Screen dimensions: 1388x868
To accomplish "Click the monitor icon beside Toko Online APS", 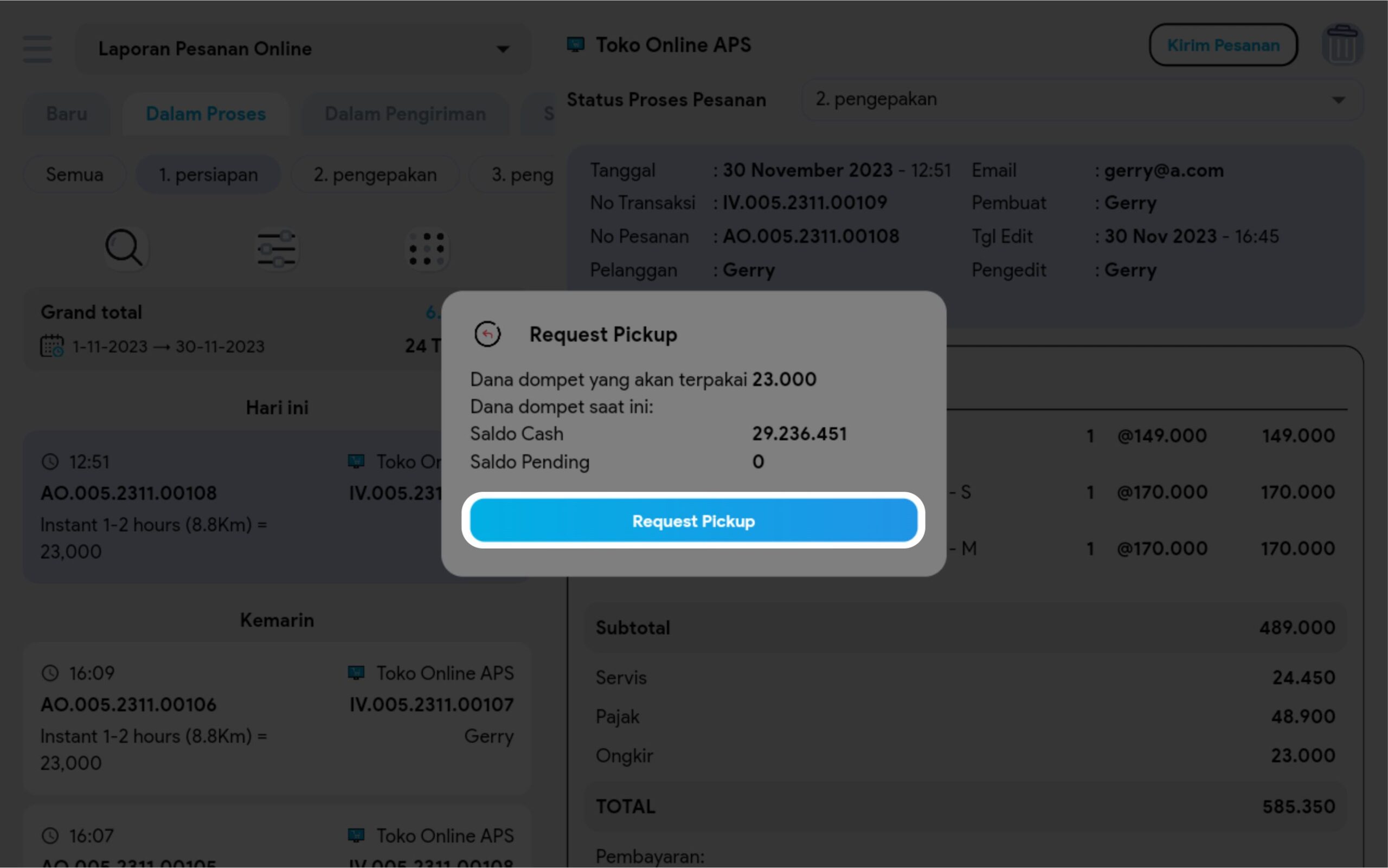I will click(x=575, y=45).
